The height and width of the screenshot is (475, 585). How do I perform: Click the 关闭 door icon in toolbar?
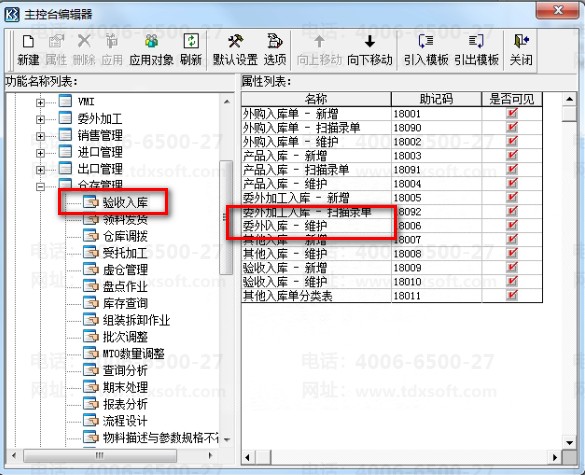click(521, 41)
